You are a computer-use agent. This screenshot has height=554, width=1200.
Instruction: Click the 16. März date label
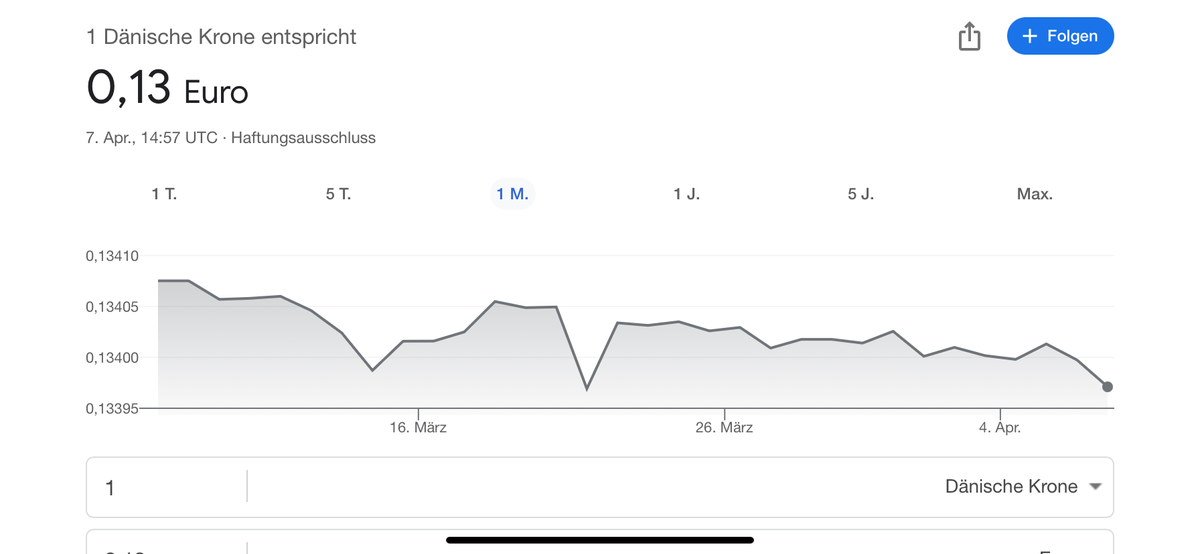418,428
